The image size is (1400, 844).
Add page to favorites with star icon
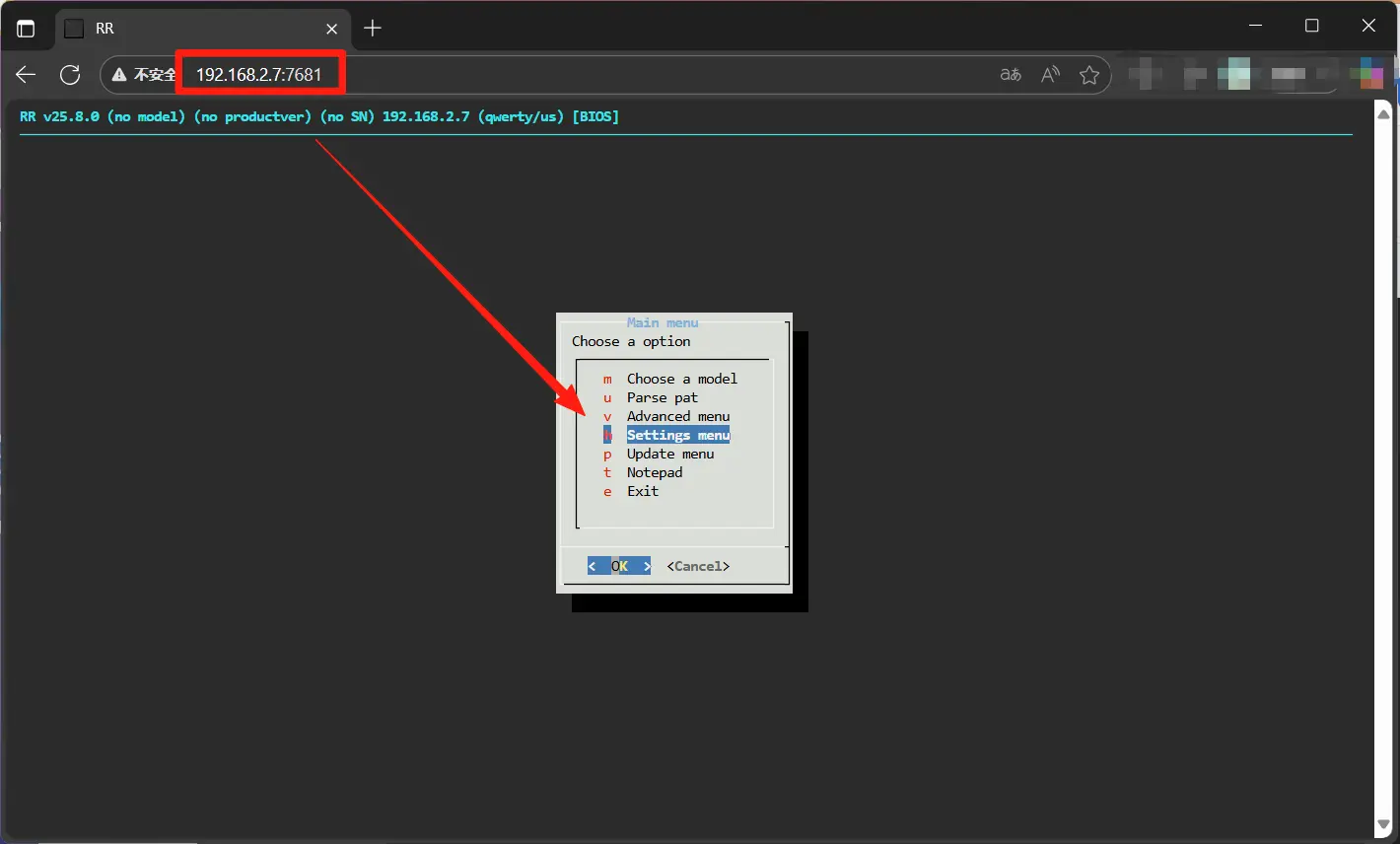point(1089,75)
